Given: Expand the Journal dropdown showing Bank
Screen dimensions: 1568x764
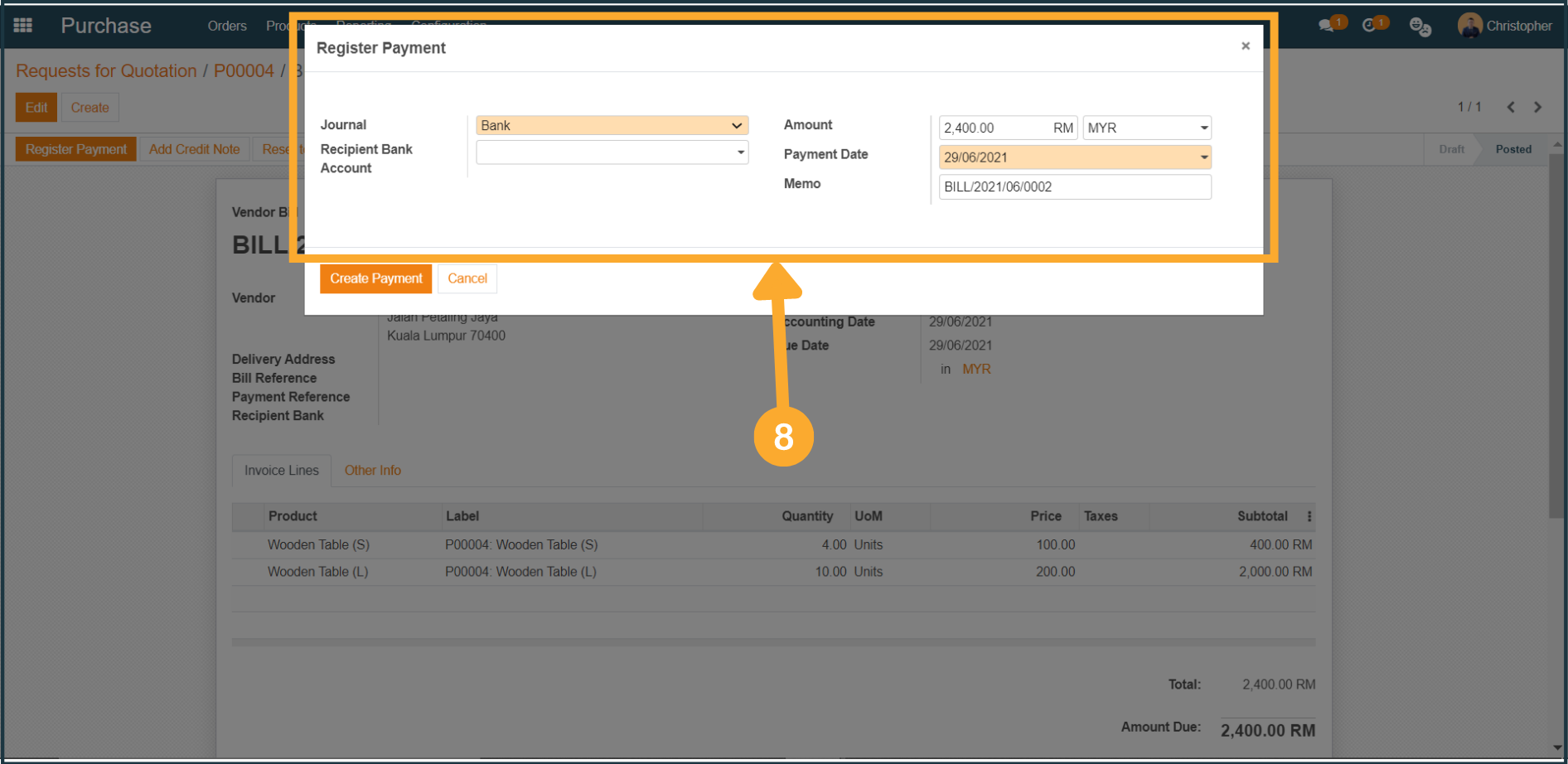Looking at the screenshot, I should coord(612,126).
